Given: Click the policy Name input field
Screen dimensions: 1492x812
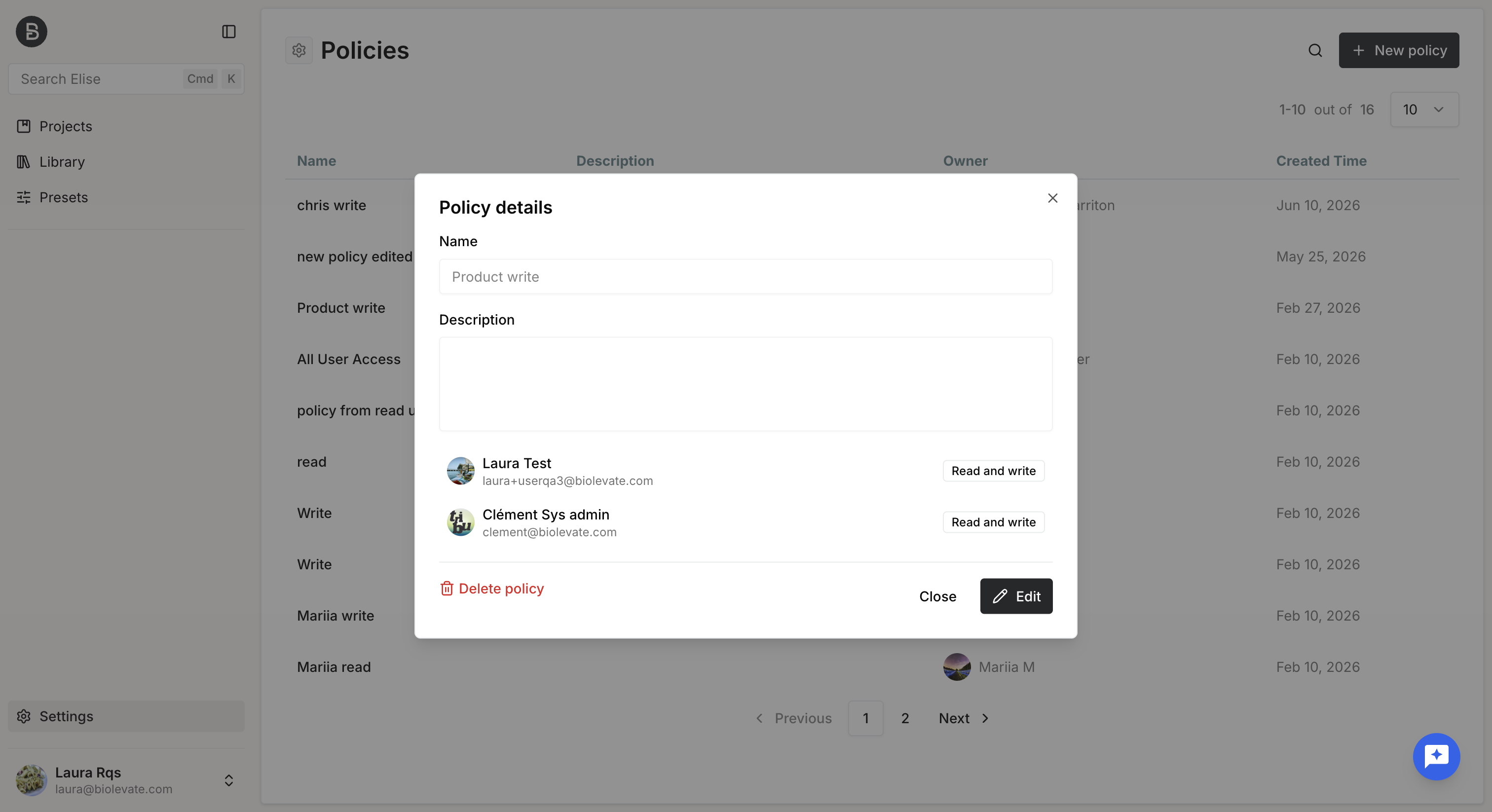Looking at the screenshot, I should tap(746, 277).
